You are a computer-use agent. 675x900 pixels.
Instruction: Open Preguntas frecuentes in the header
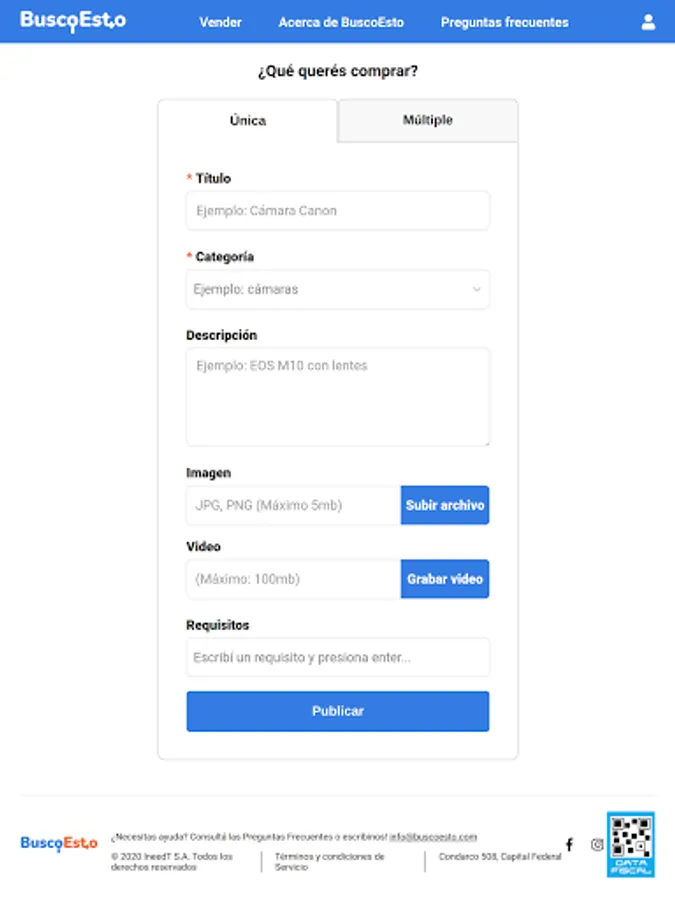[505, 22]
